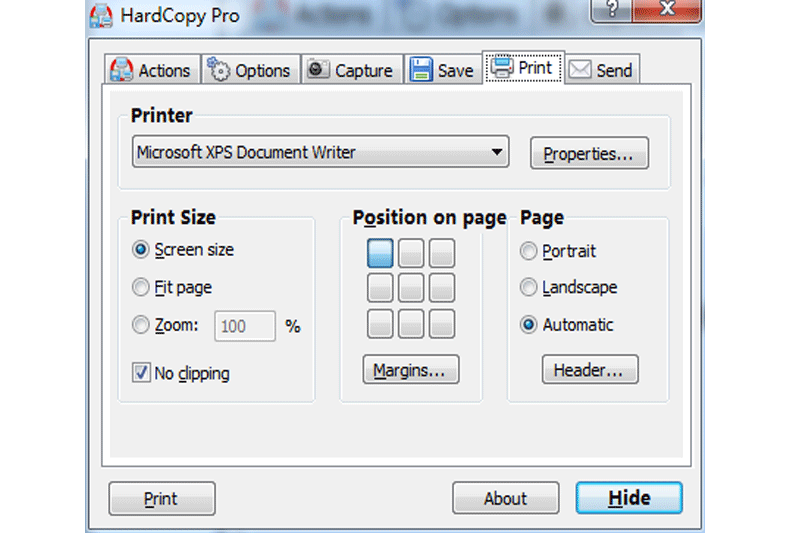The height and width of the screenshot is (533, 800).
Task: Click the Print tab printer icon
Action: [x=502, y=66]
